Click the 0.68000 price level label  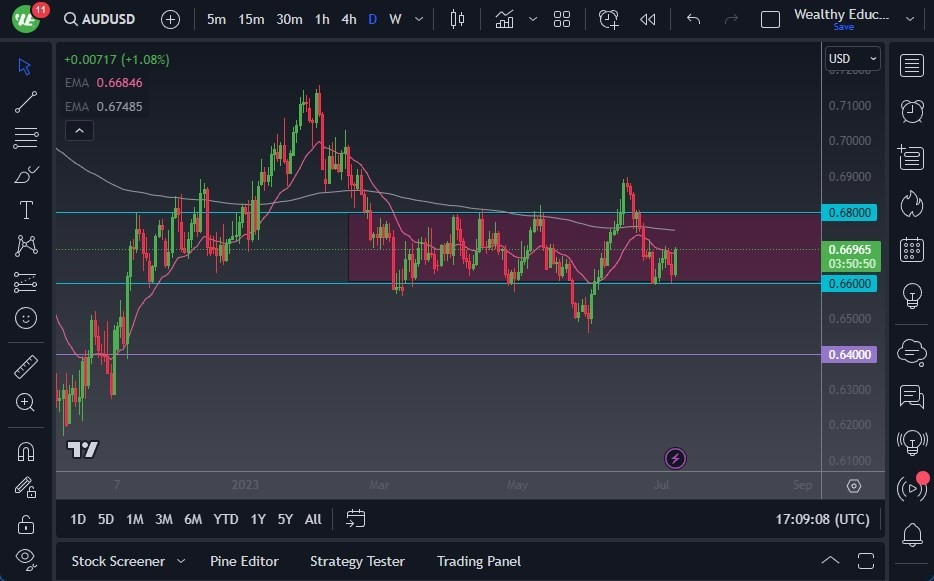[x=849, y=212]
